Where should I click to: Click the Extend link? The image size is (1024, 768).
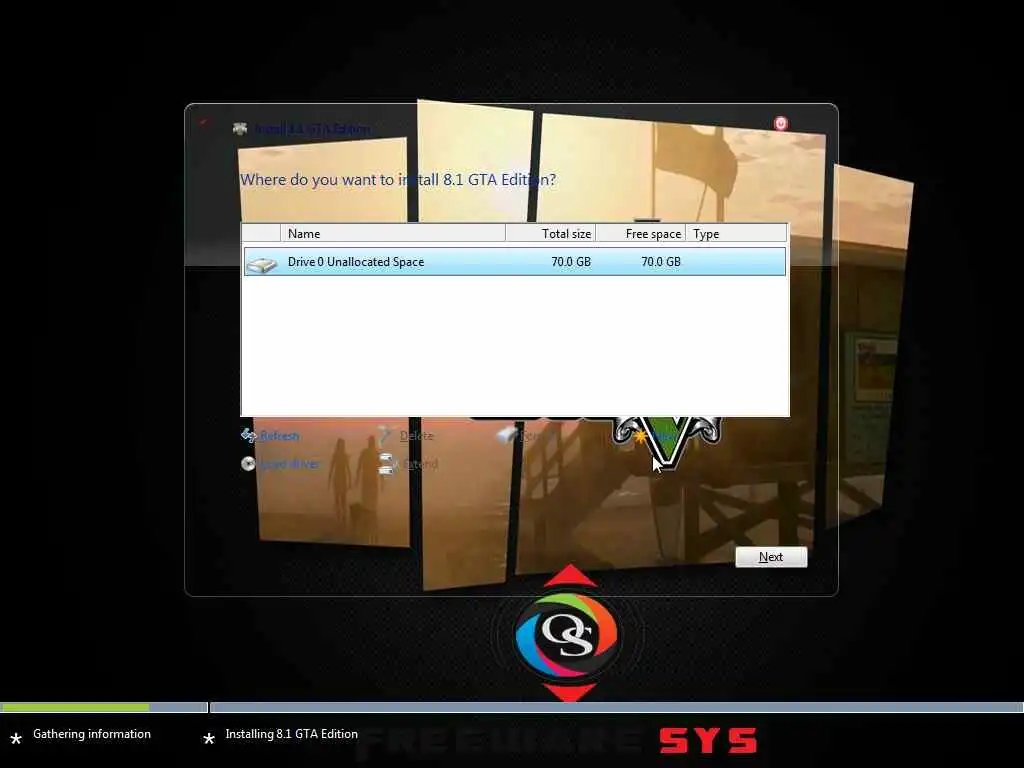click(419, 464)
